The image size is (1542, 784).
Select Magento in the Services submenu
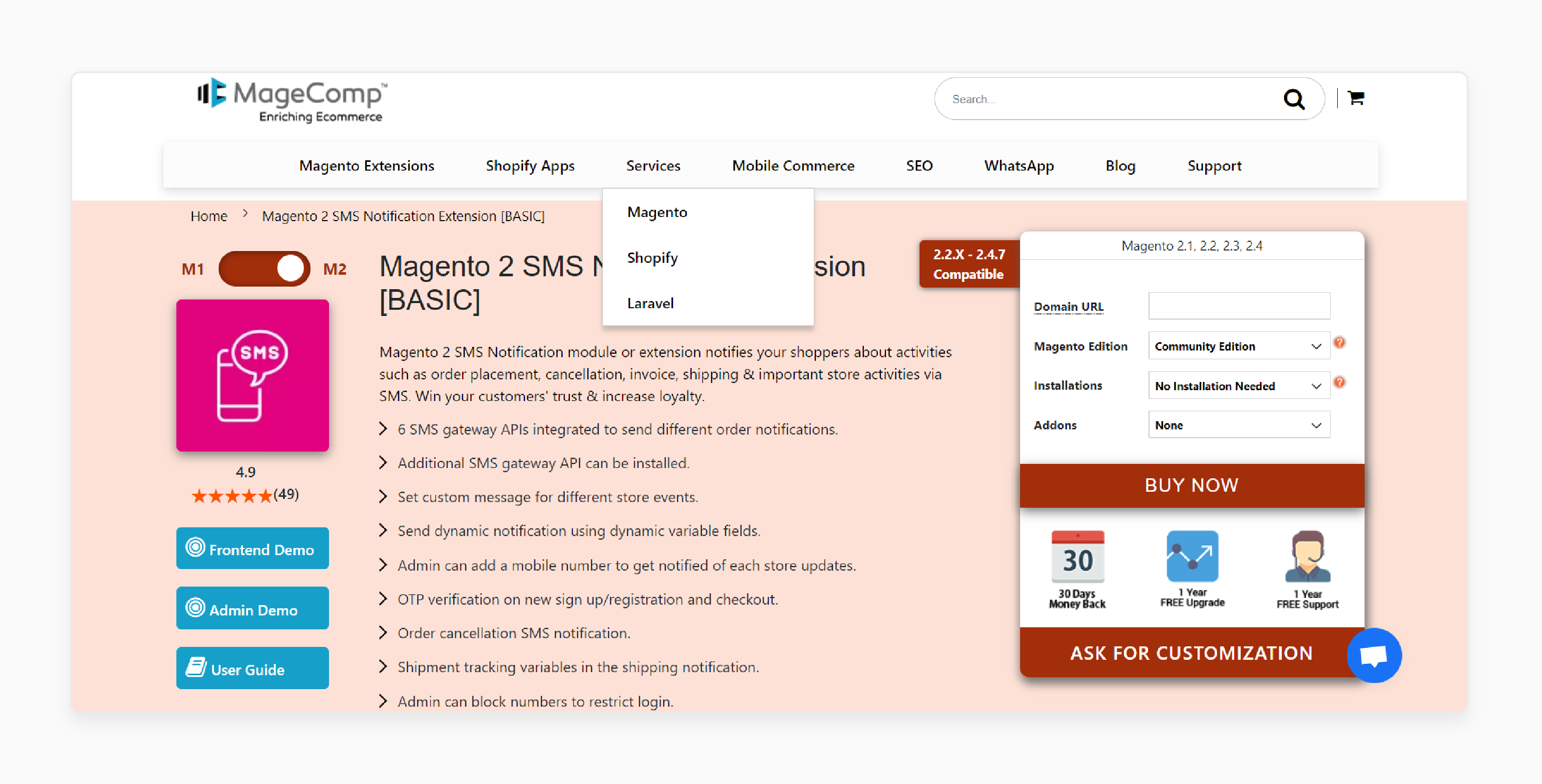click(x=708, y=212)
